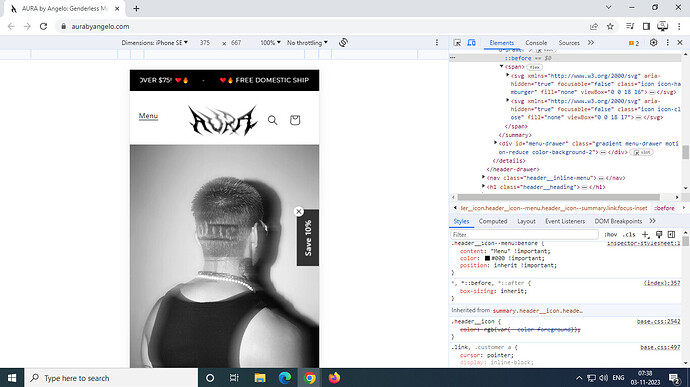Toggle :hov element state panel
This screenshot has height=387, width=690.
click(x=610, y=235)
